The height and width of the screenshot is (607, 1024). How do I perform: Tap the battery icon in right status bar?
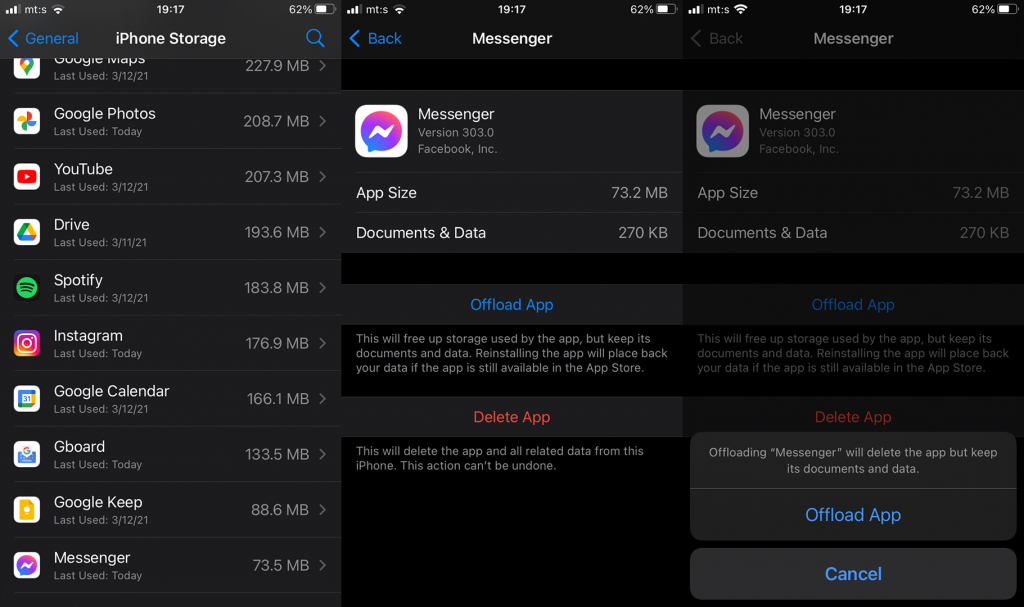tap(1008, 9)
